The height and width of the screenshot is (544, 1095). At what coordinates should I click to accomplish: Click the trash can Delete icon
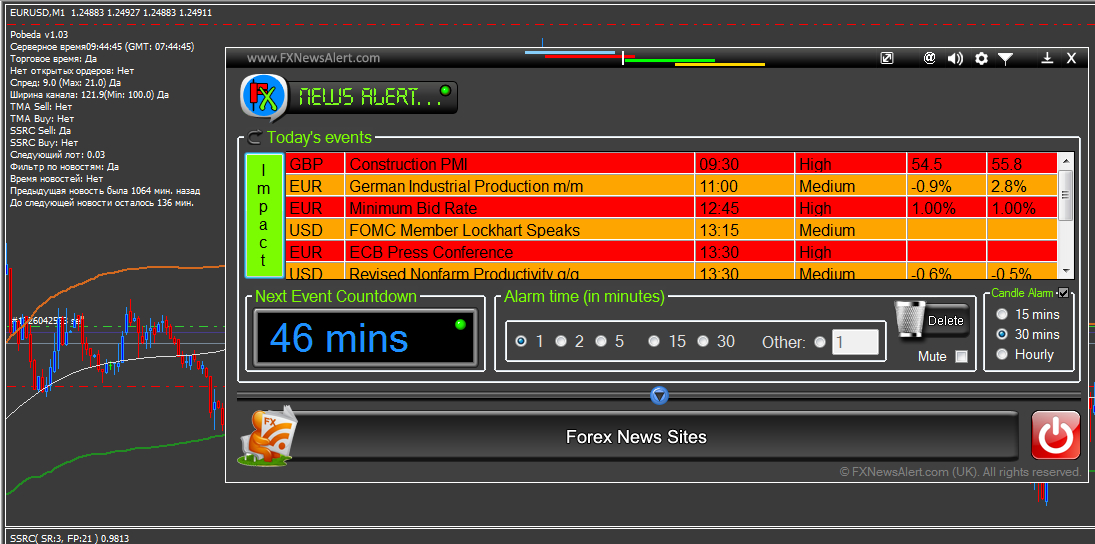coord(908,321)
